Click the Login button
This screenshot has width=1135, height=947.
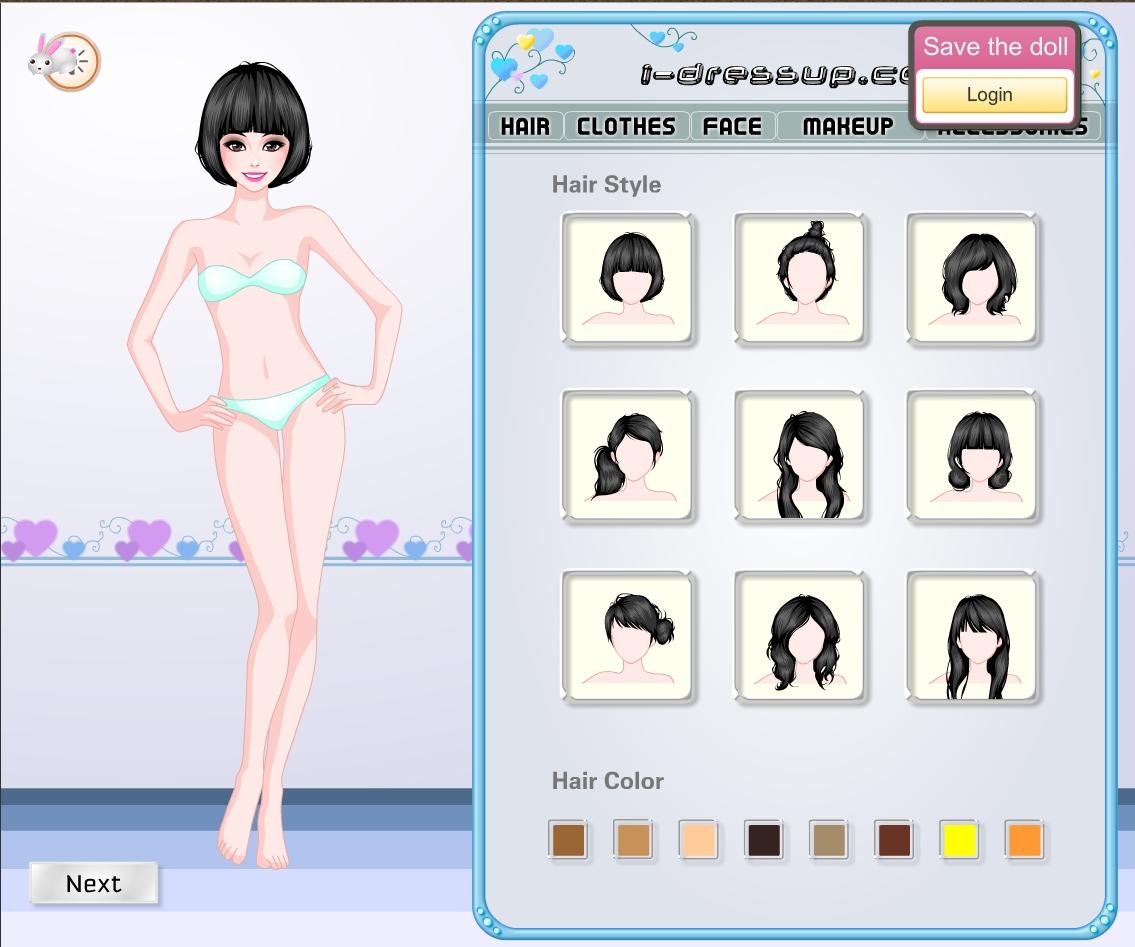click(x=994, y=96)
